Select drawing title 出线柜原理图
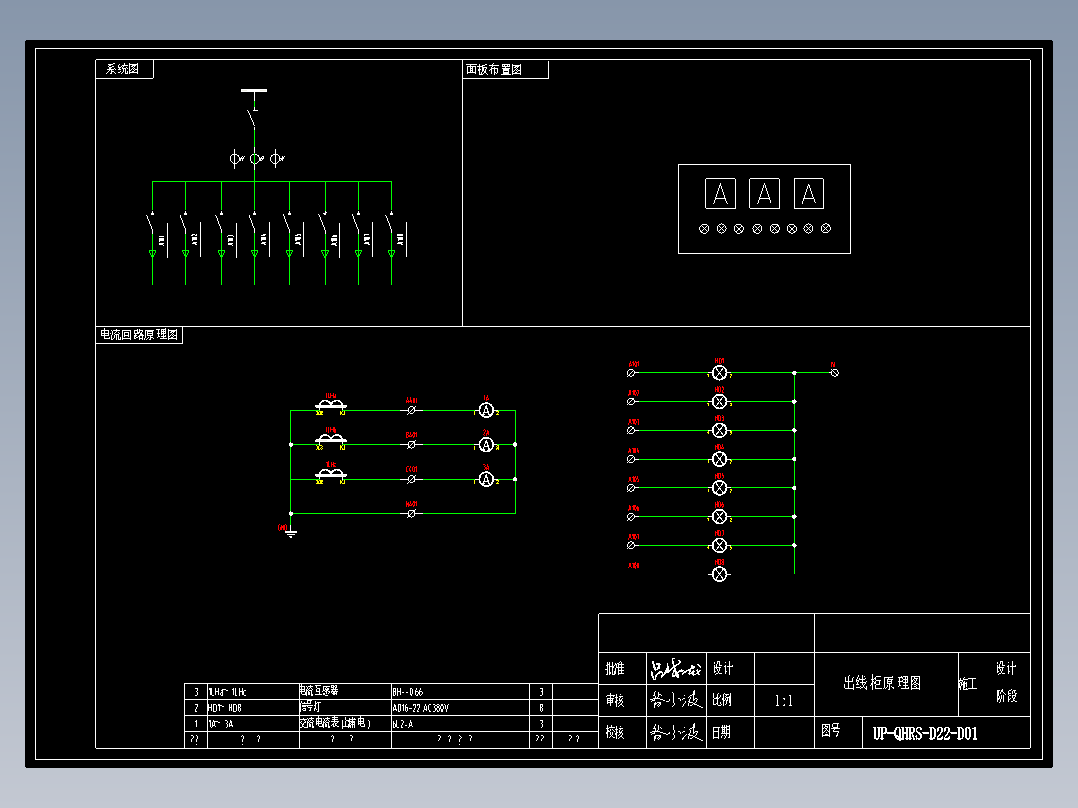1078x808 pixels. coord(882,683)
